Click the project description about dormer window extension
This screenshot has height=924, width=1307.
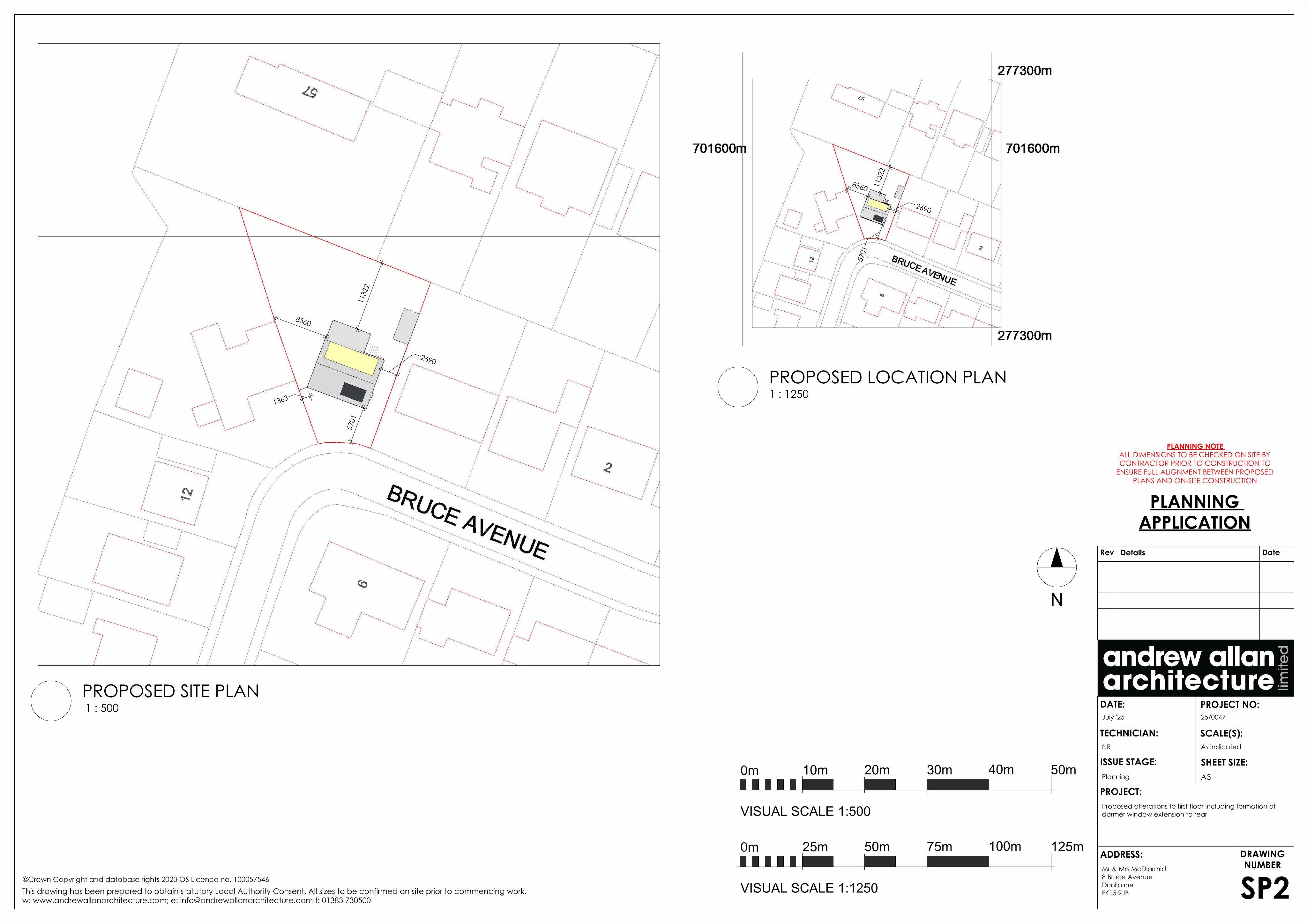[1189, 810]
